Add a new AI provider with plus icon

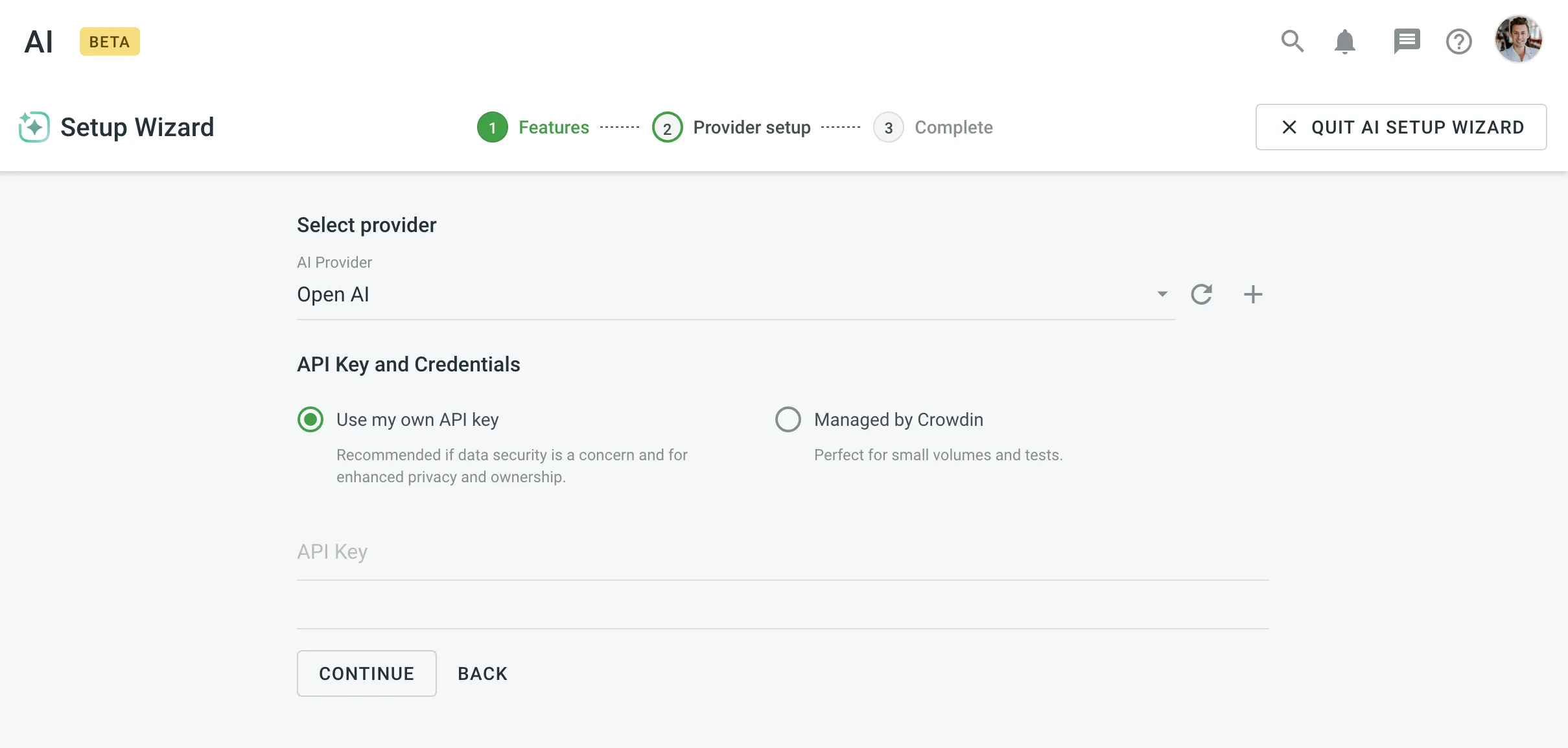[x=1253, y=294]
